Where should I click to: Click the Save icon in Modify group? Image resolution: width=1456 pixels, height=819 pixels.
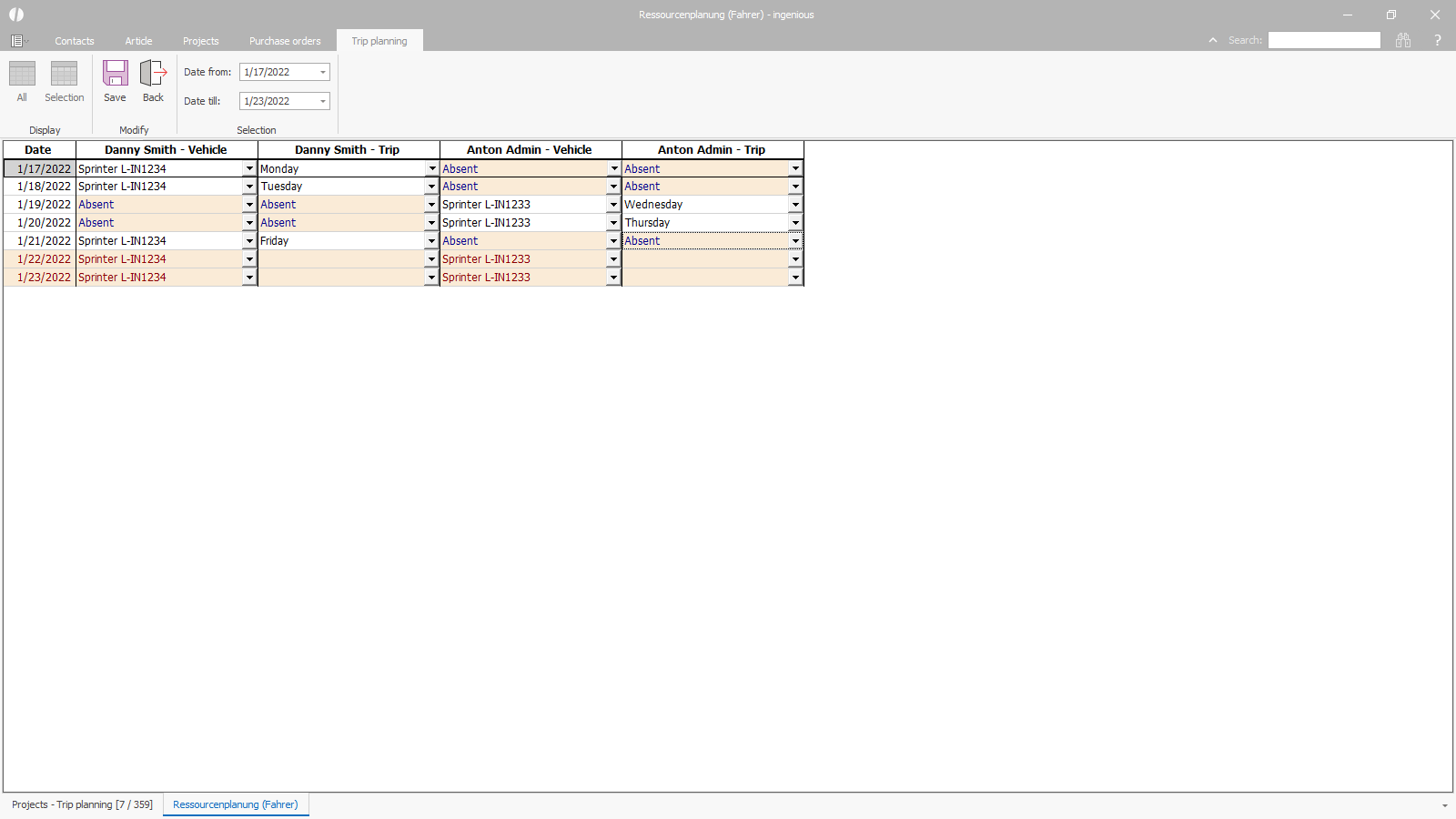click(115, 74)
